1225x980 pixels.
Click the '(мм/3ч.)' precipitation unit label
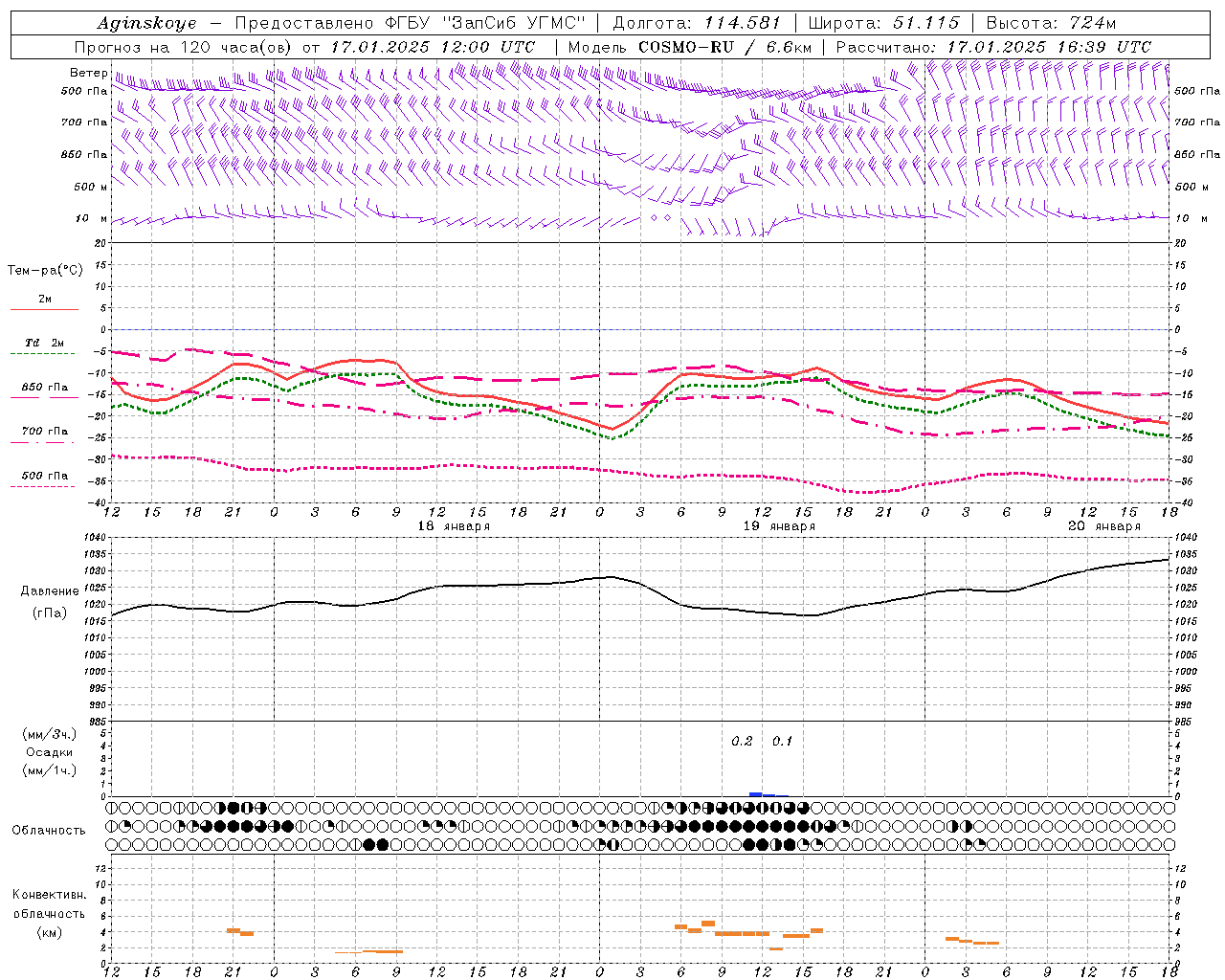(x=50, y=734)
